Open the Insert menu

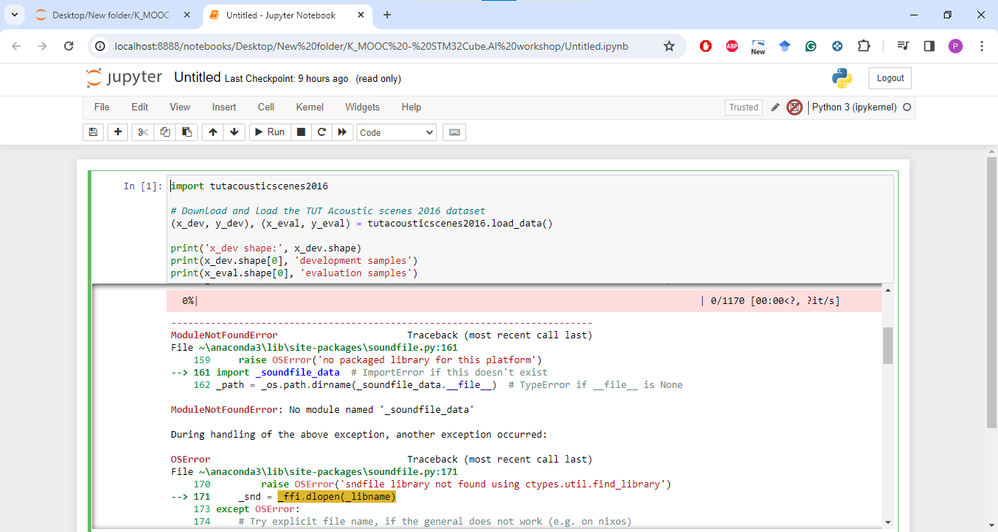point(224,107)
